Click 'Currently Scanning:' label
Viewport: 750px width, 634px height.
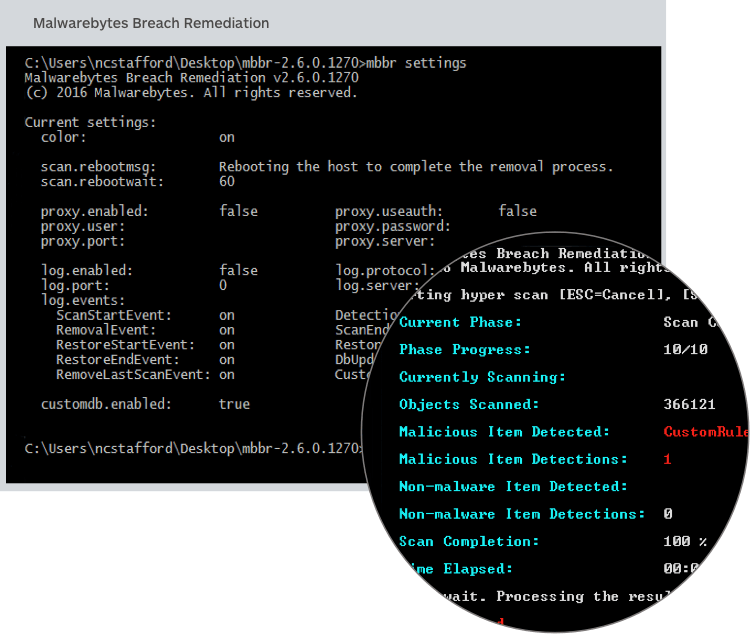click(482, 377)
